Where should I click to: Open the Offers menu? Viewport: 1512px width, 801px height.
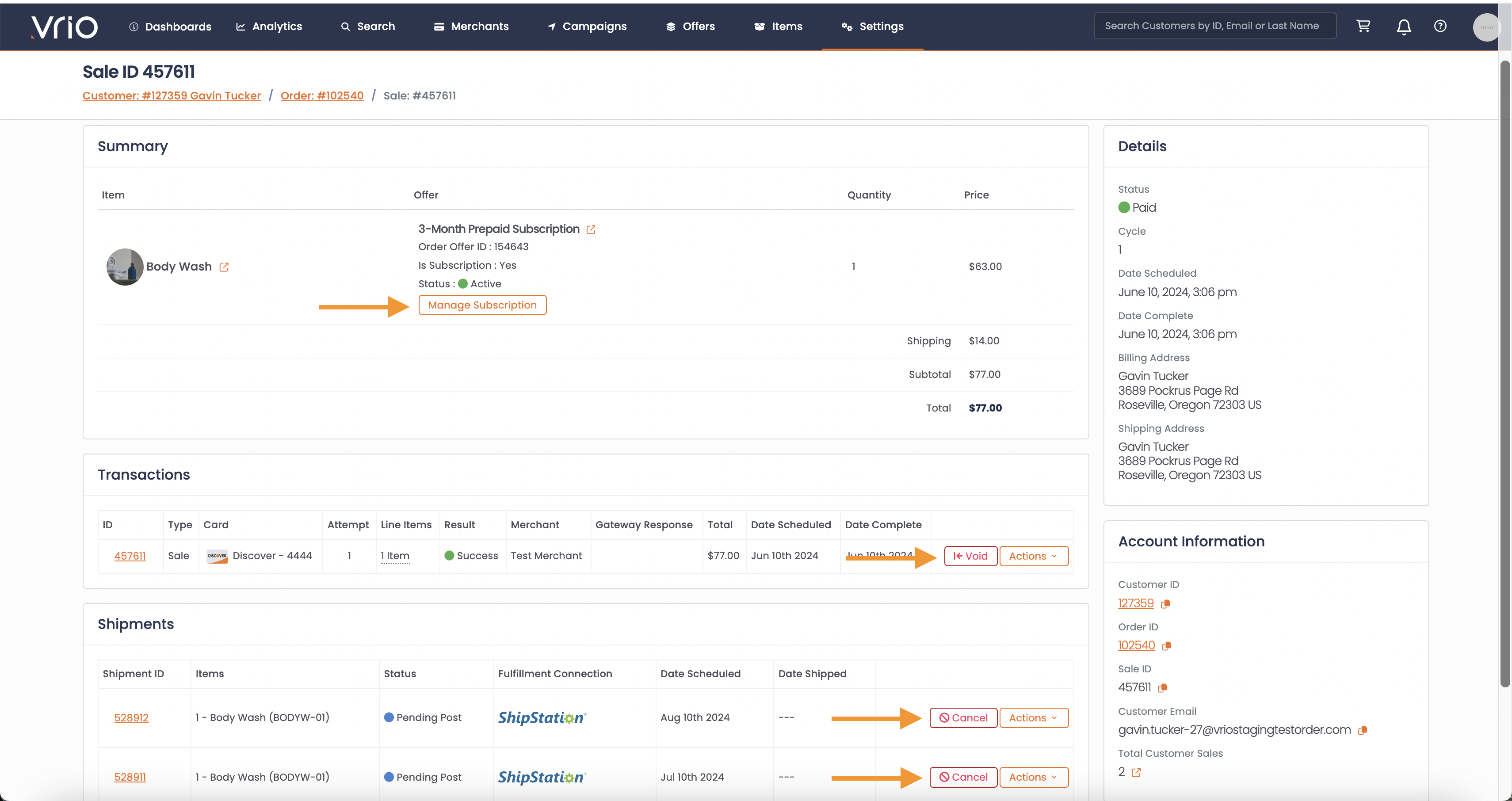tap(690, 27)
